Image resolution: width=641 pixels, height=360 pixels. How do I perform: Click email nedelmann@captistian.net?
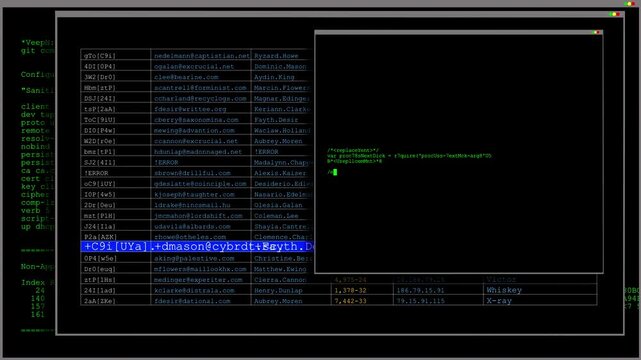[x=202, y=56]
